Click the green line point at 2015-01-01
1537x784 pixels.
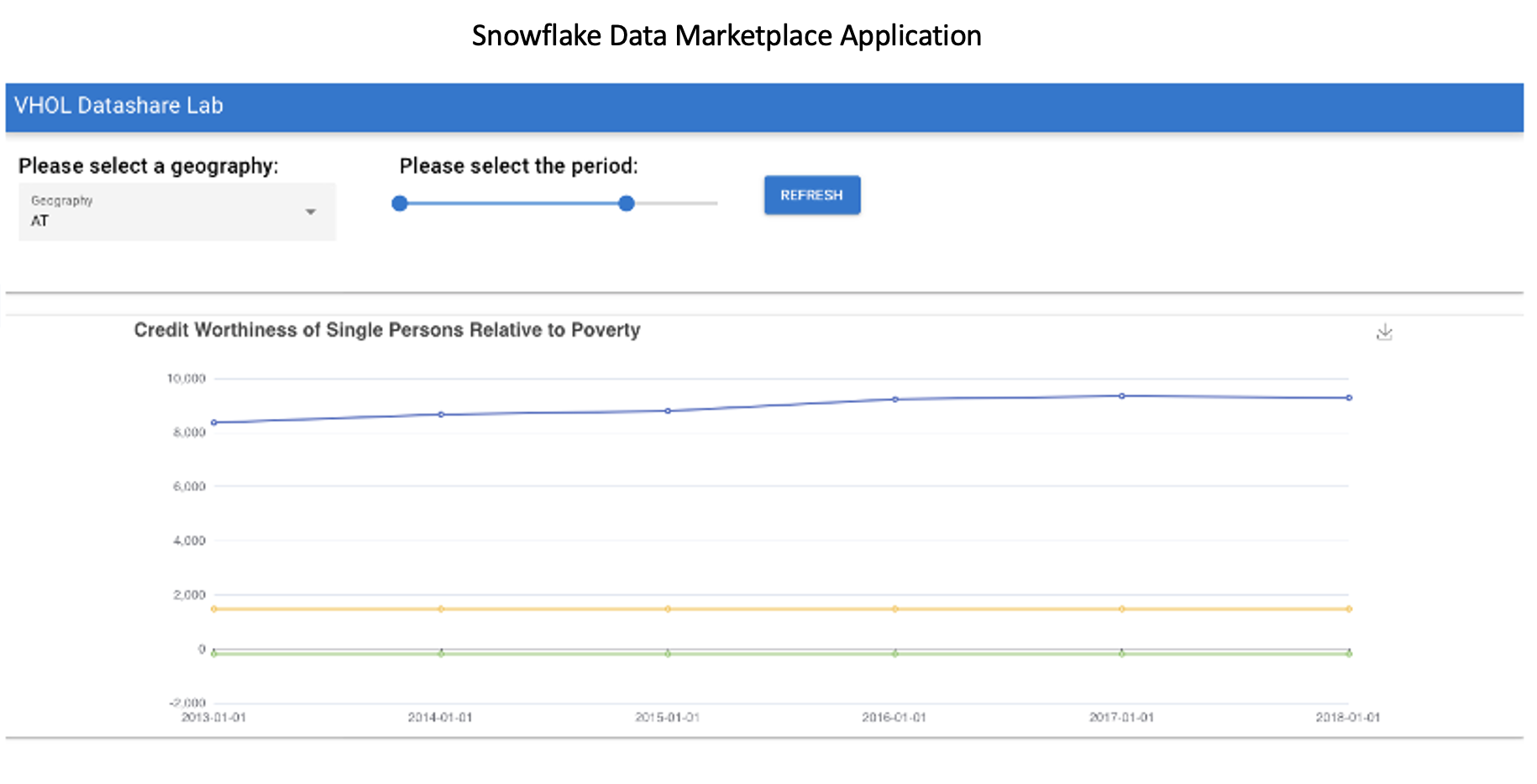coord(668,653)
